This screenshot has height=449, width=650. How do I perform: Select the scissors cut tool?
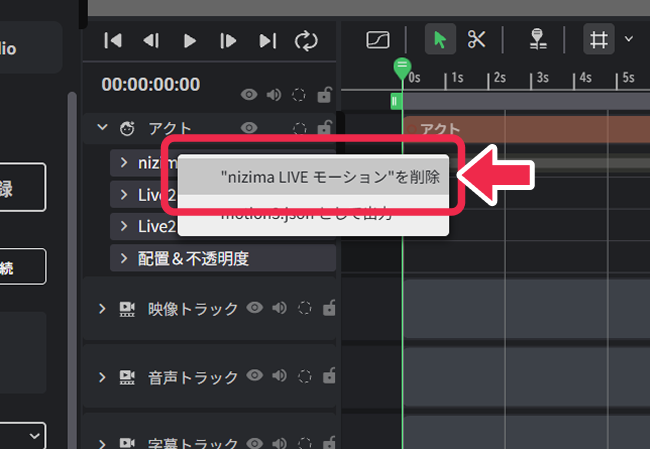pos(476,40)
